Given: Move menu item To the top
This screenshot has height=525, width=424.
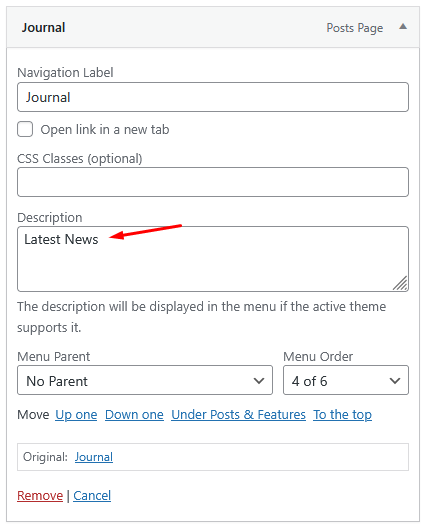Looking at the screenshot, I should pos(342,415).
